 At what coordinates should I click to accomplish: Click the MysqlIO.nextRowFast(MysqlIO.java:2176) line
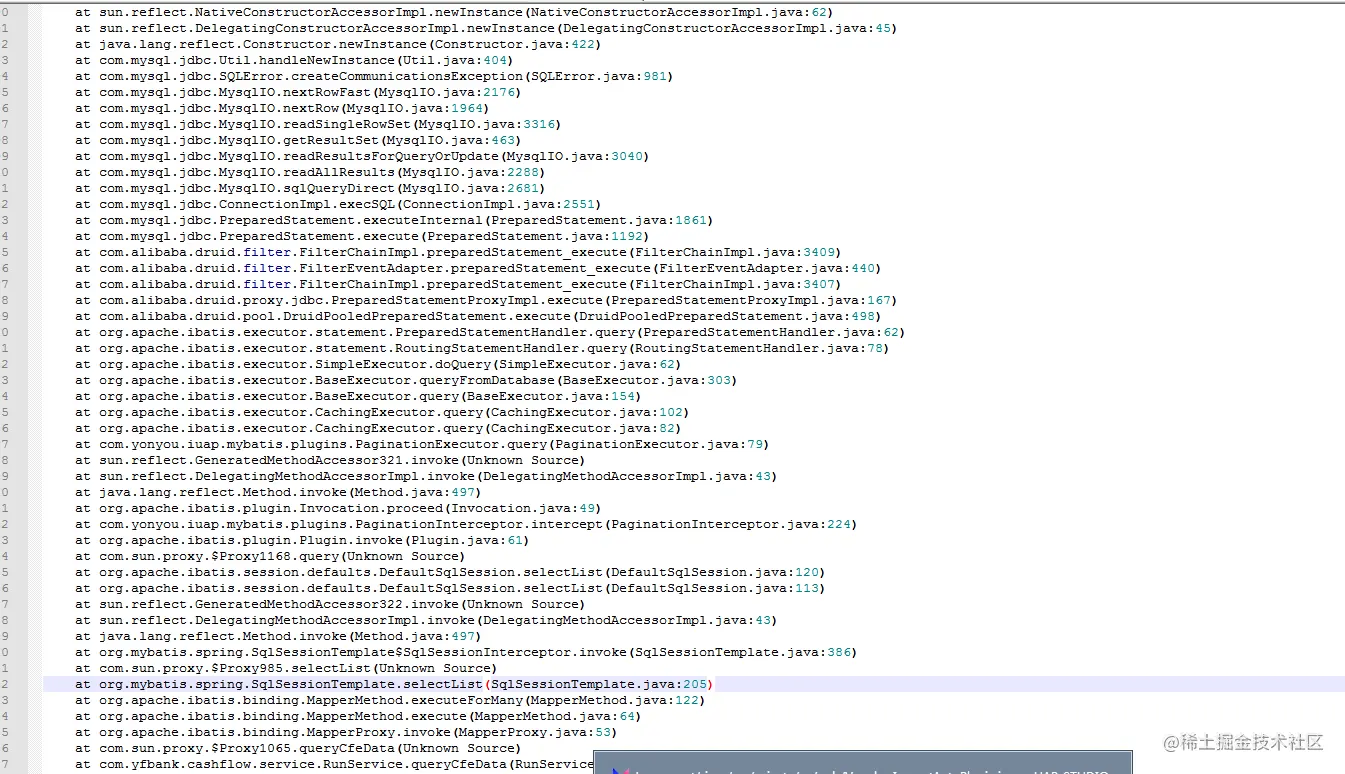(298, 92)
